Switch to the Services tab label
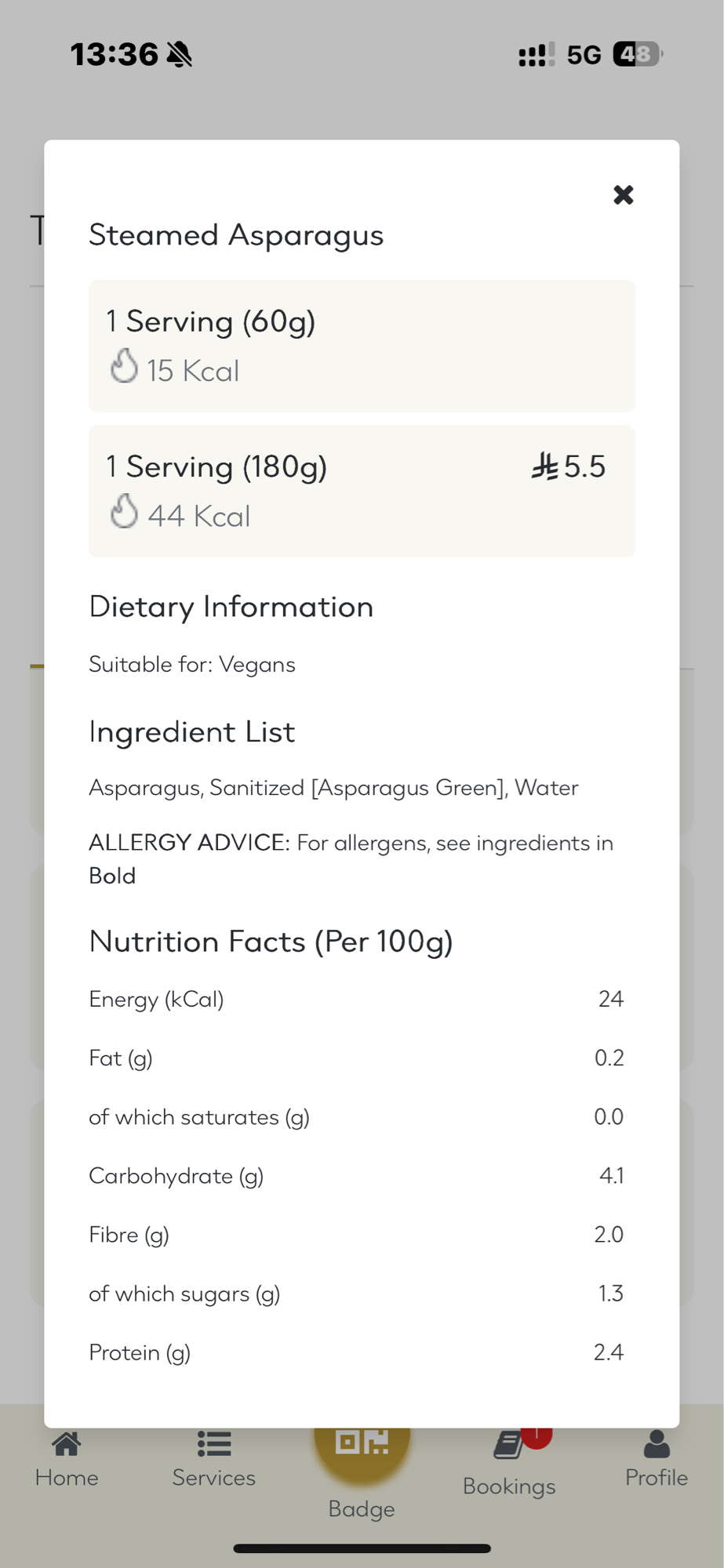This screenshot has width=724, height=1568. point(214,1478)
